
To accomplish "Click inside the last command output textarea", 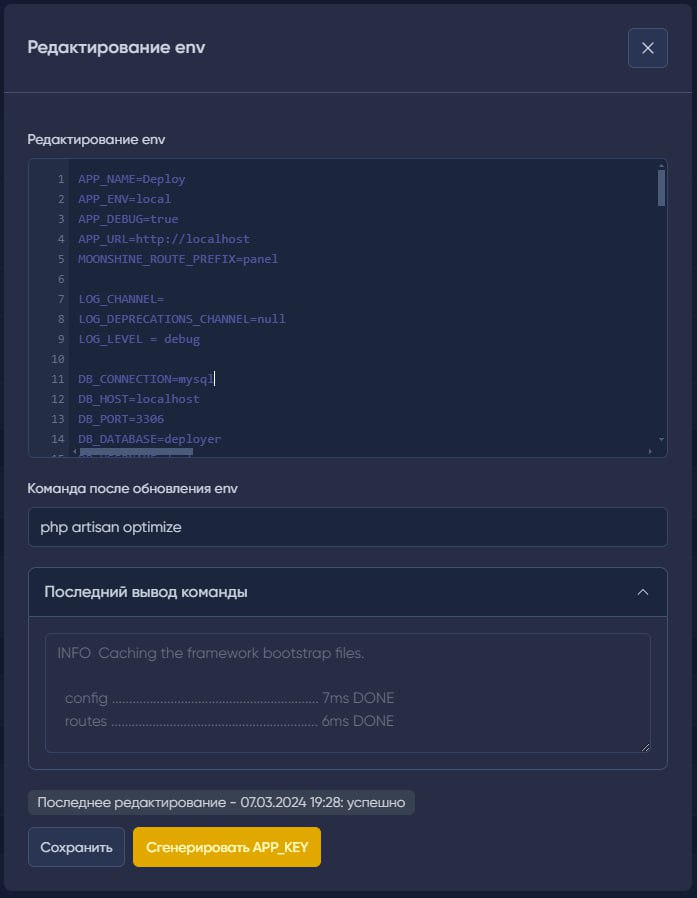I will click(x=347, y=692).
